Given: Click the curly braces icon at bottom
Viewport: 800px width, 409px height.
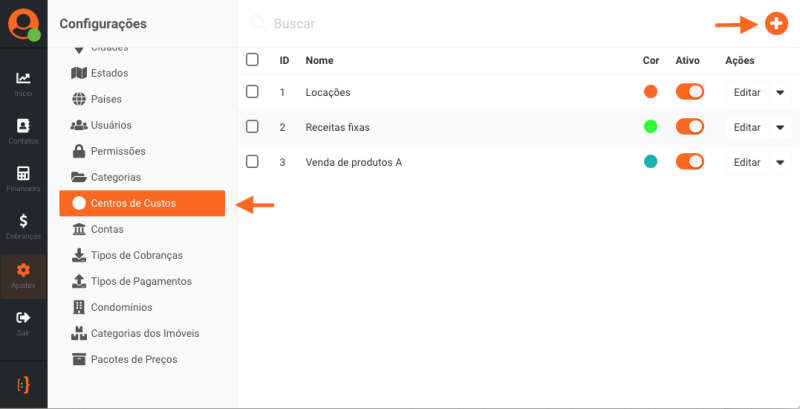Looking at the screenshot, I should click(x=23, y=385).
